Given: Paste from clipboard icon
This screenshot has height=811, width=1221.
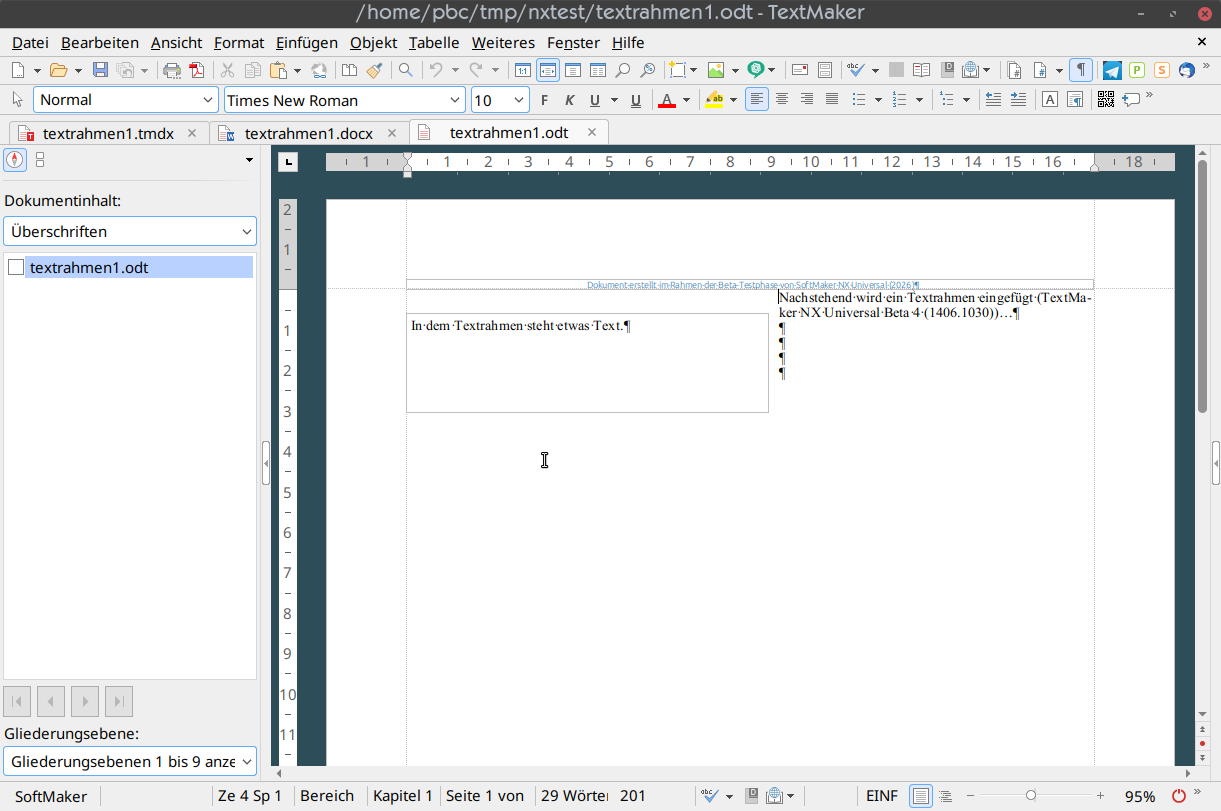Looking at the screenshot, I should pos(277,70).
